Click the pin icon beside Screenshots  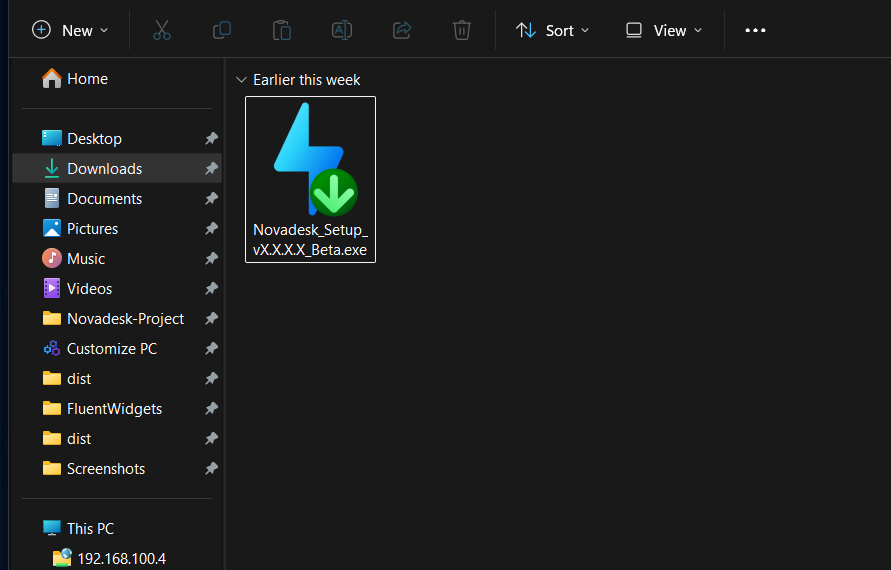(x=211, y=469)
